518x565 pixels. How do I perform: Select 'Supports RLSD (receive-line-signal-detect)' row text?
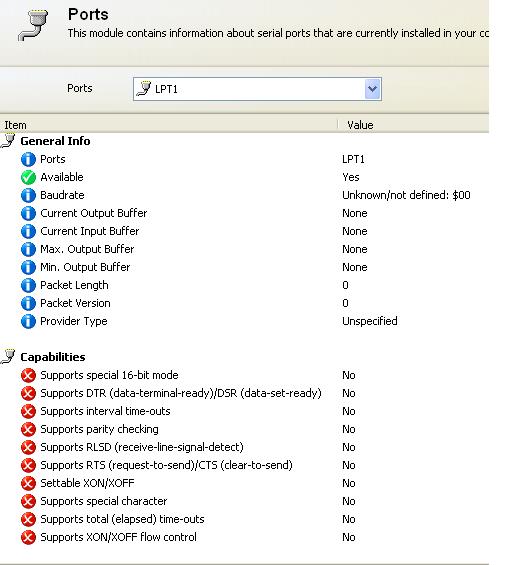pos(142,448)
